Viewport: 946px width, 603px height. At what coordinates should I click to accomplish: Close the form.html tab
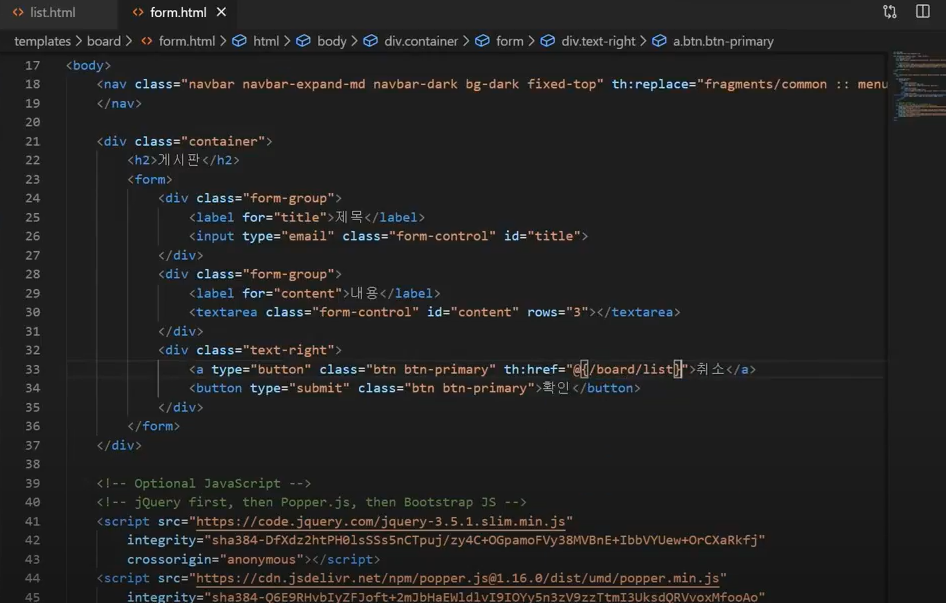point(221,12)
